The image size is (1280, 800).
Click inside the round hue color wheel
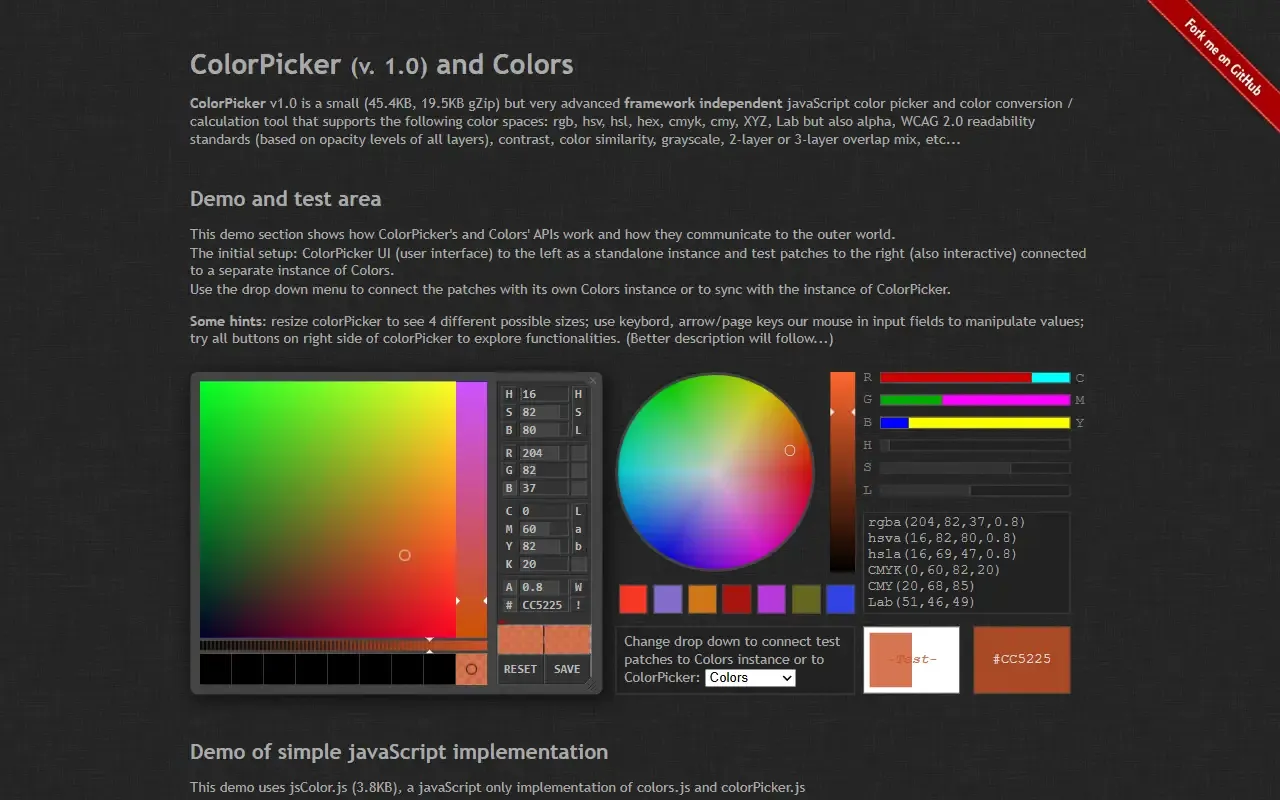(x=716, y=472)
